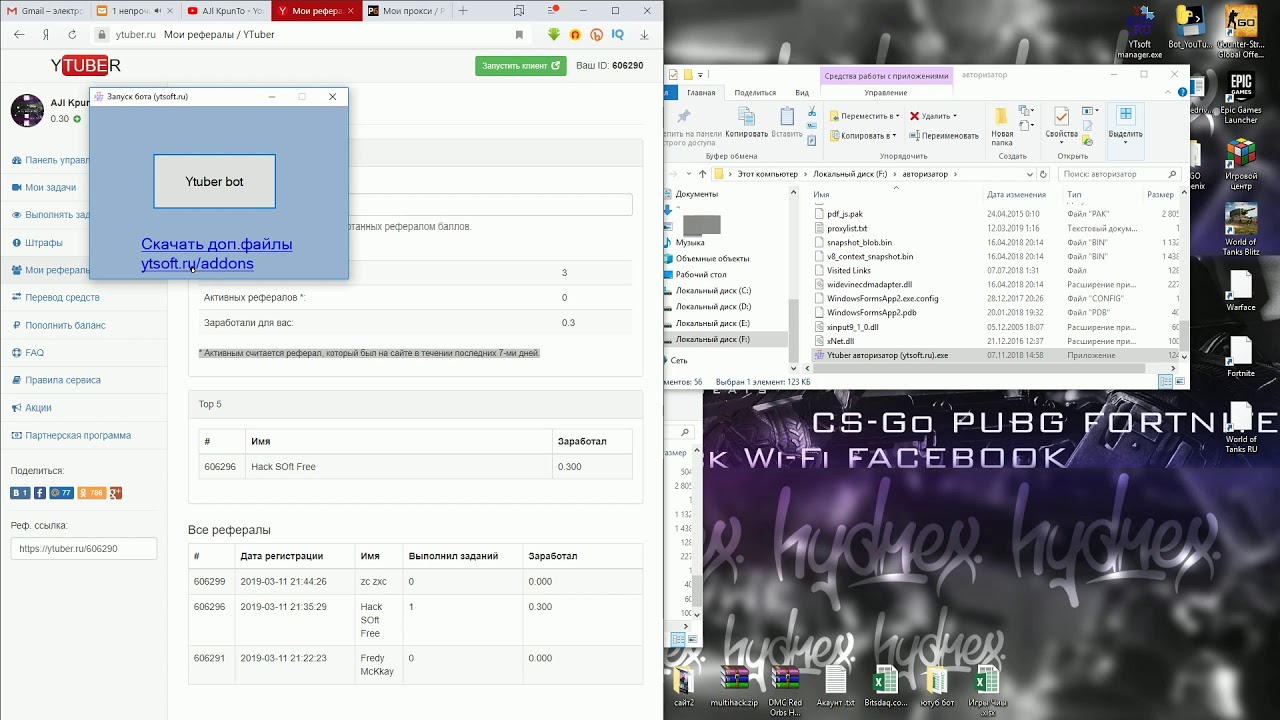Open the orange headphones extension icon
This screenshot has width=1280, height=720.
tap(575, 34)
